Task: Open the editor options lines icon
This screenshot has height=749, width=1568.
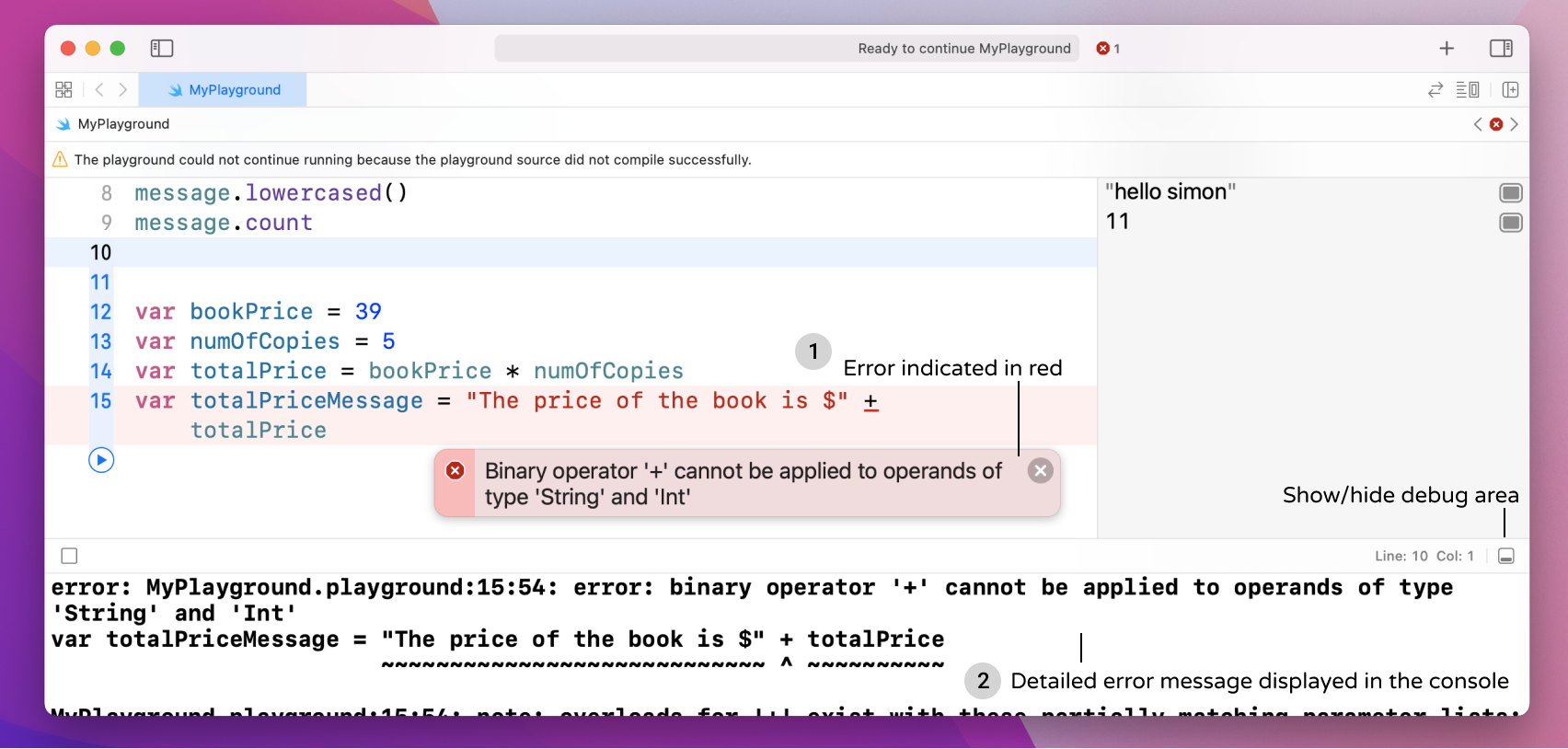Action: (x=1467, y=89)
